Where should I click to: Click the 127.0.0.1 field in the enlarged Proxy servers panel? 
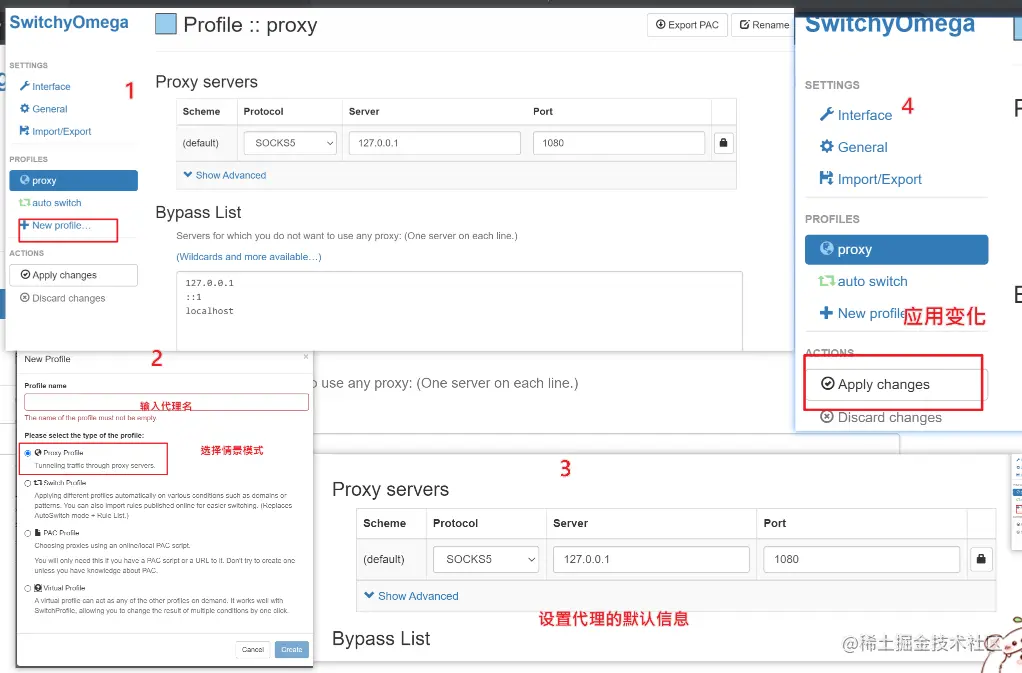[x=651, y=560]
